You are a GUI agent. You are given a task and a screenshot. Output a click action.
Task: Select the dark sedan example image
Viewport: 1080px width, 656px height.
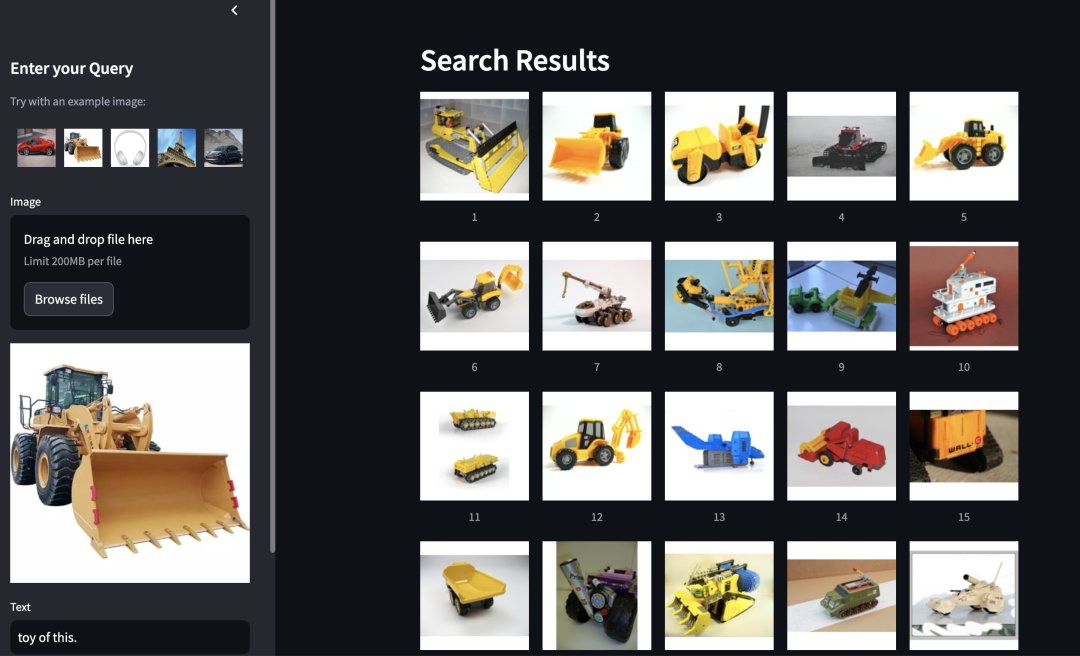pyautogui.click(x=223, y=147)
